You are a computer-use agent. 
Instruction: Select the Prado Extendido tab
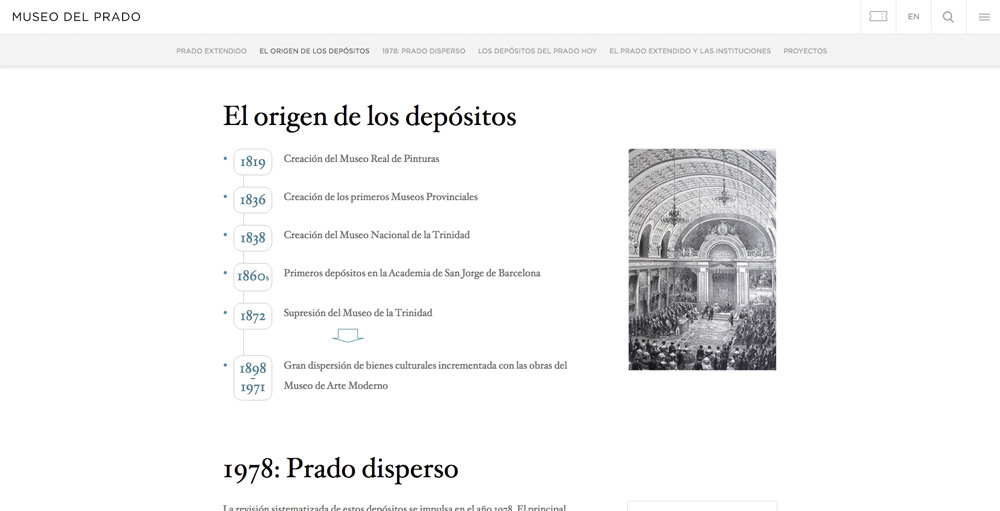click(211, 51)
